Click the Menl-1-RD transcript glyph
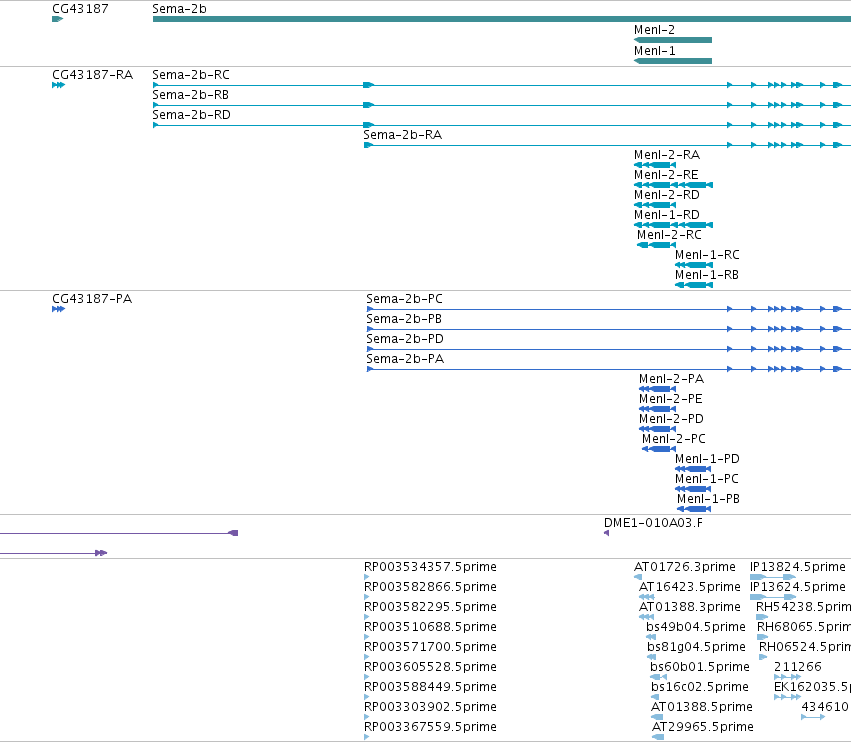Screen dimensions: 851x742 [673, 225]
